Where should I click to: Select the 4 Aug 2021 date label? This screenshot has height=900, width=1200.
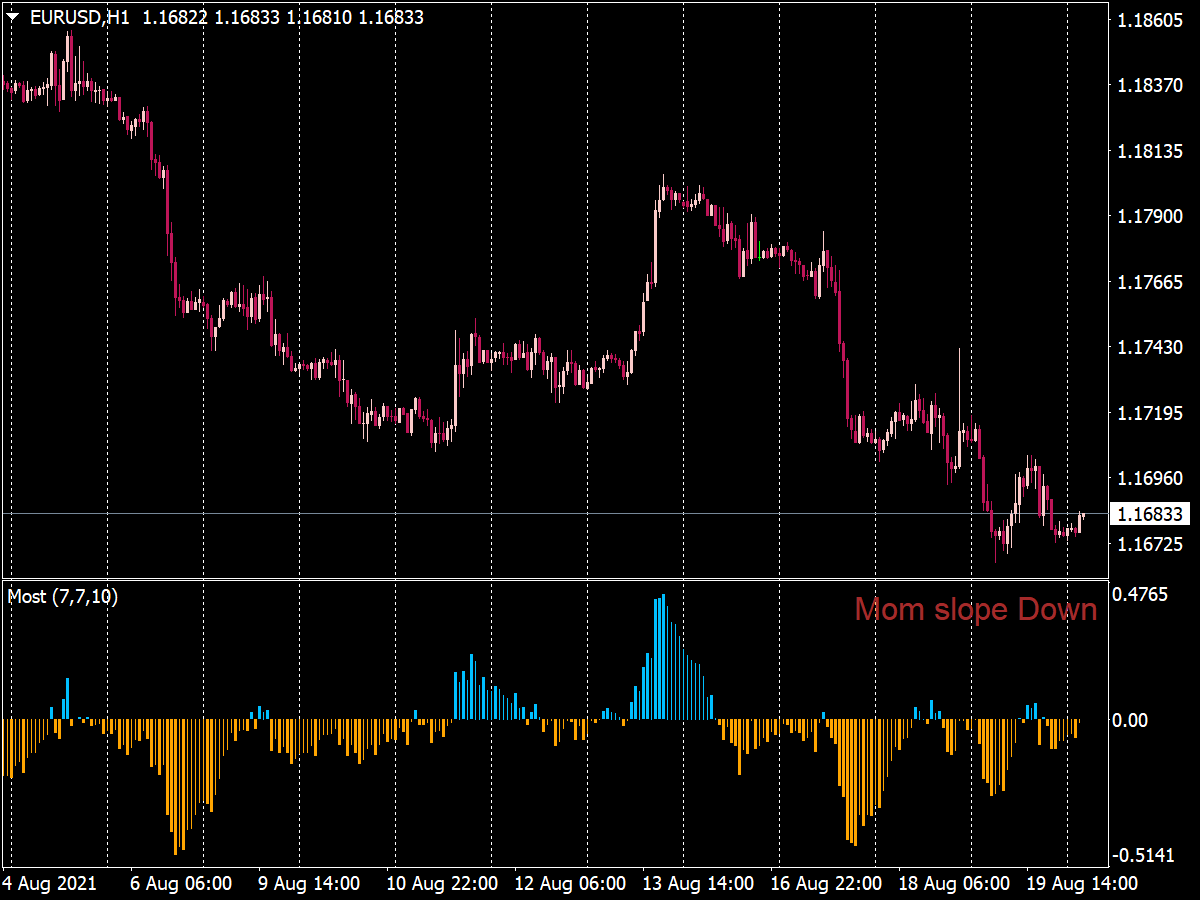coord(50,884)
